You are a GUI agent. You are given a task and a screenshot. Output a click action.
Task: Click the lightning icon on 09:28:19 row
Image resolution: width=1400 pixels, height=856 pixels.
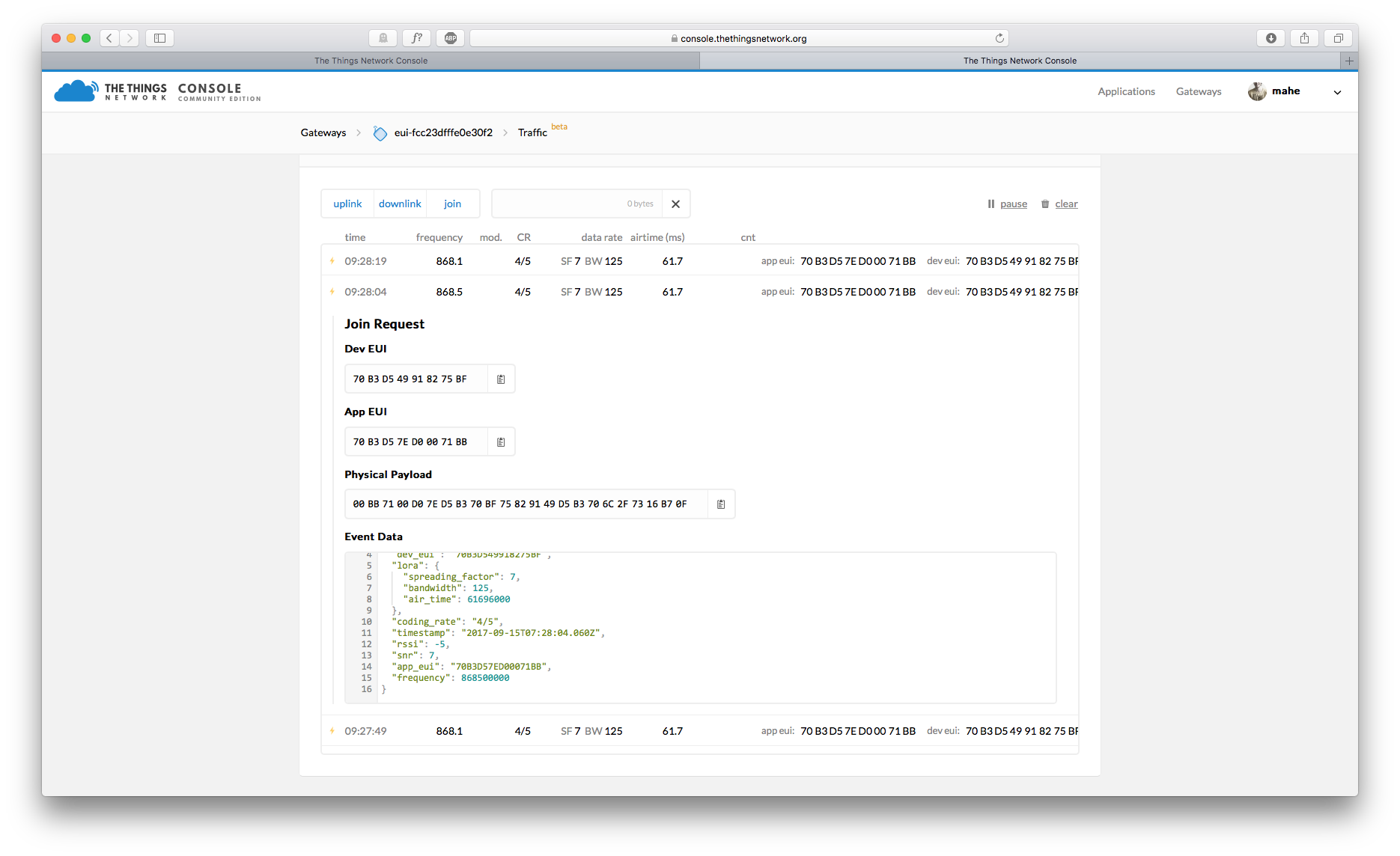[332, 261]
